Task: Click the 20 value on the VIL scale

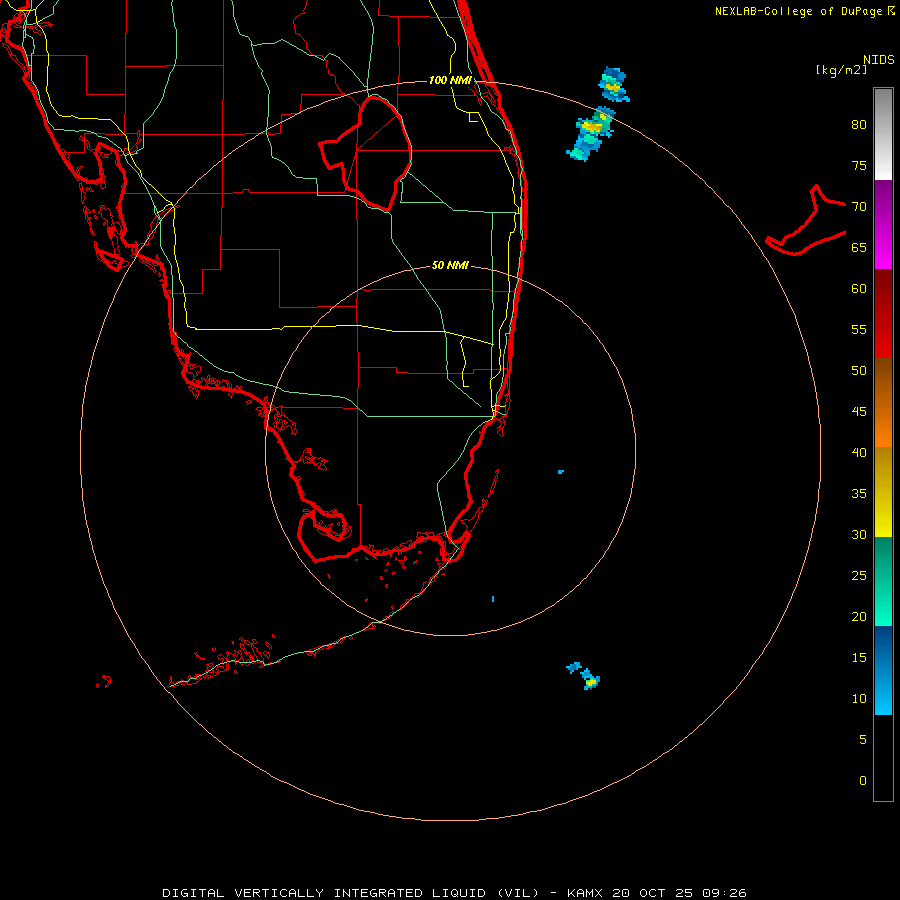Action: point(859,616)
